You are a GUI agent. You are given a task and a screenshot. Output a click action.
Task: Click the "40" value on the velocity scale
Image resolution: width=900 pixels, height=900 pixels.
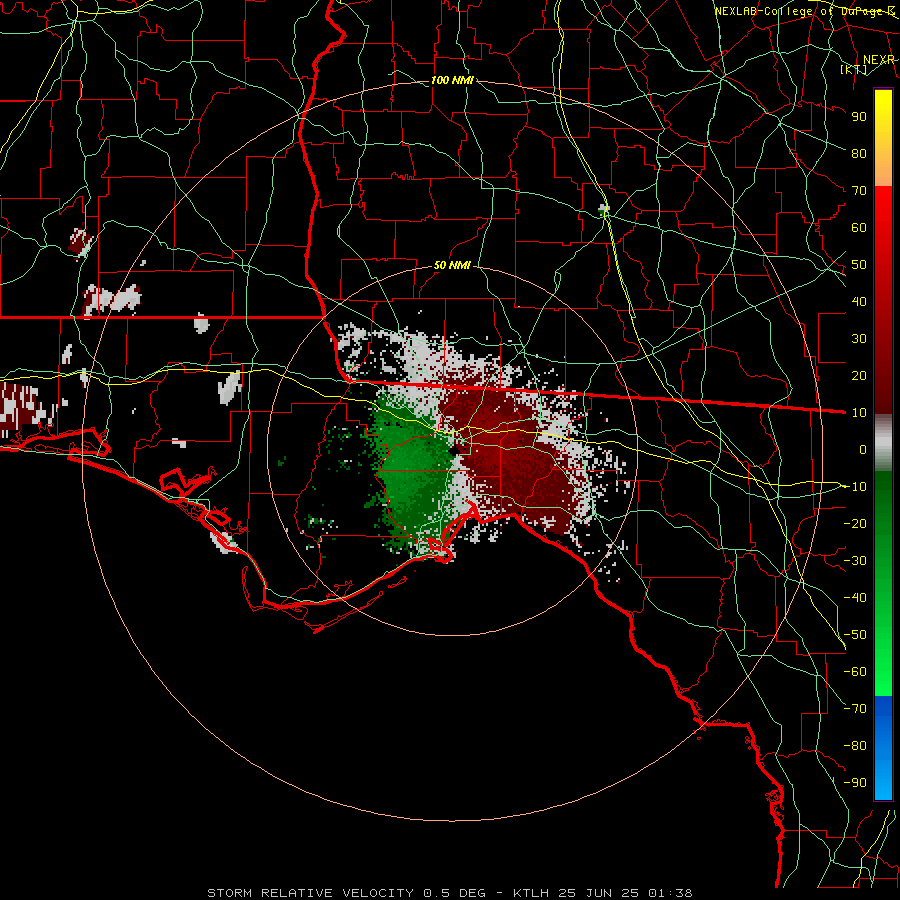tap(859, 301)
